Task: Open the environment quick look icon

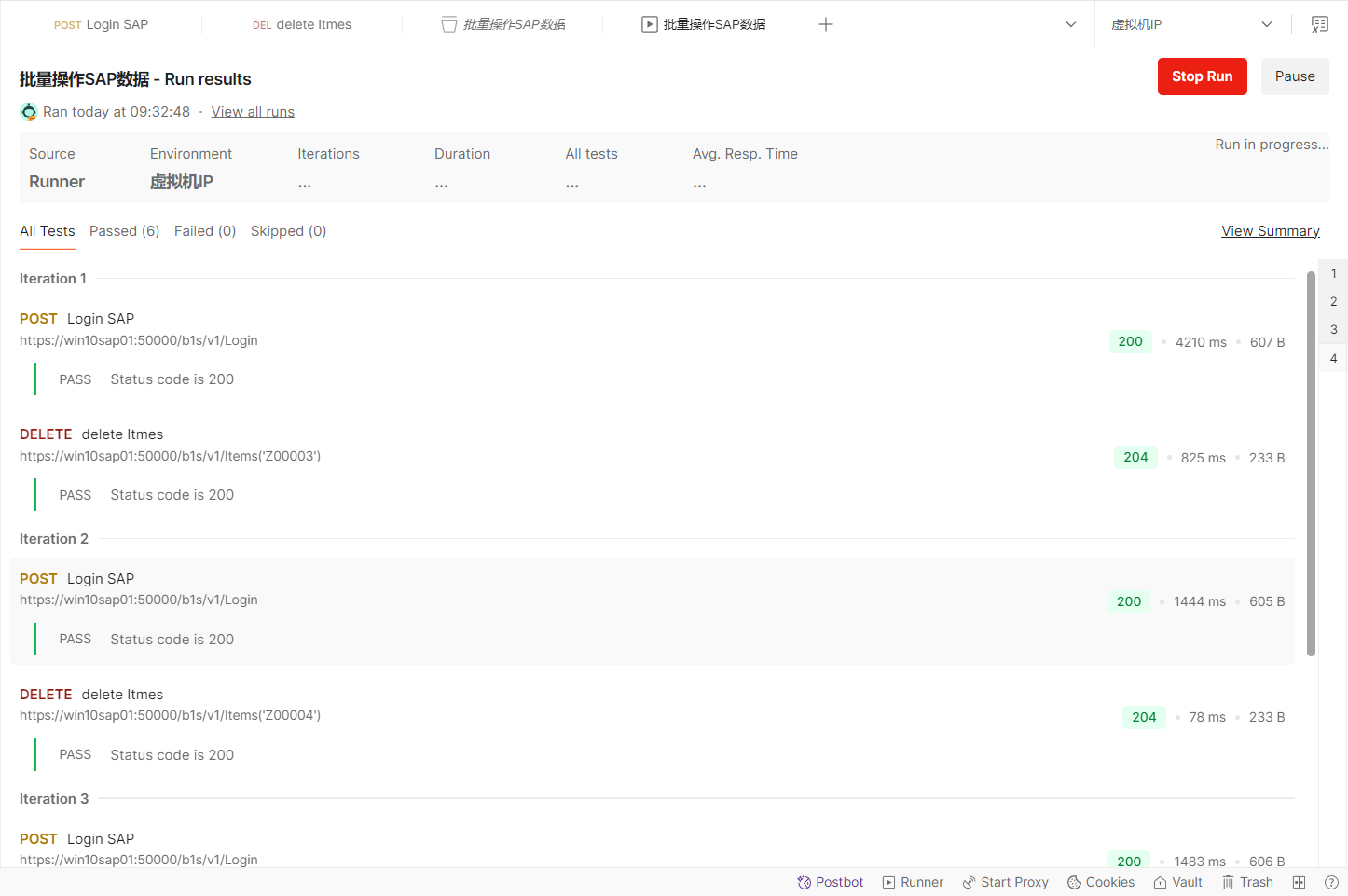Action: coord(1319,24)
